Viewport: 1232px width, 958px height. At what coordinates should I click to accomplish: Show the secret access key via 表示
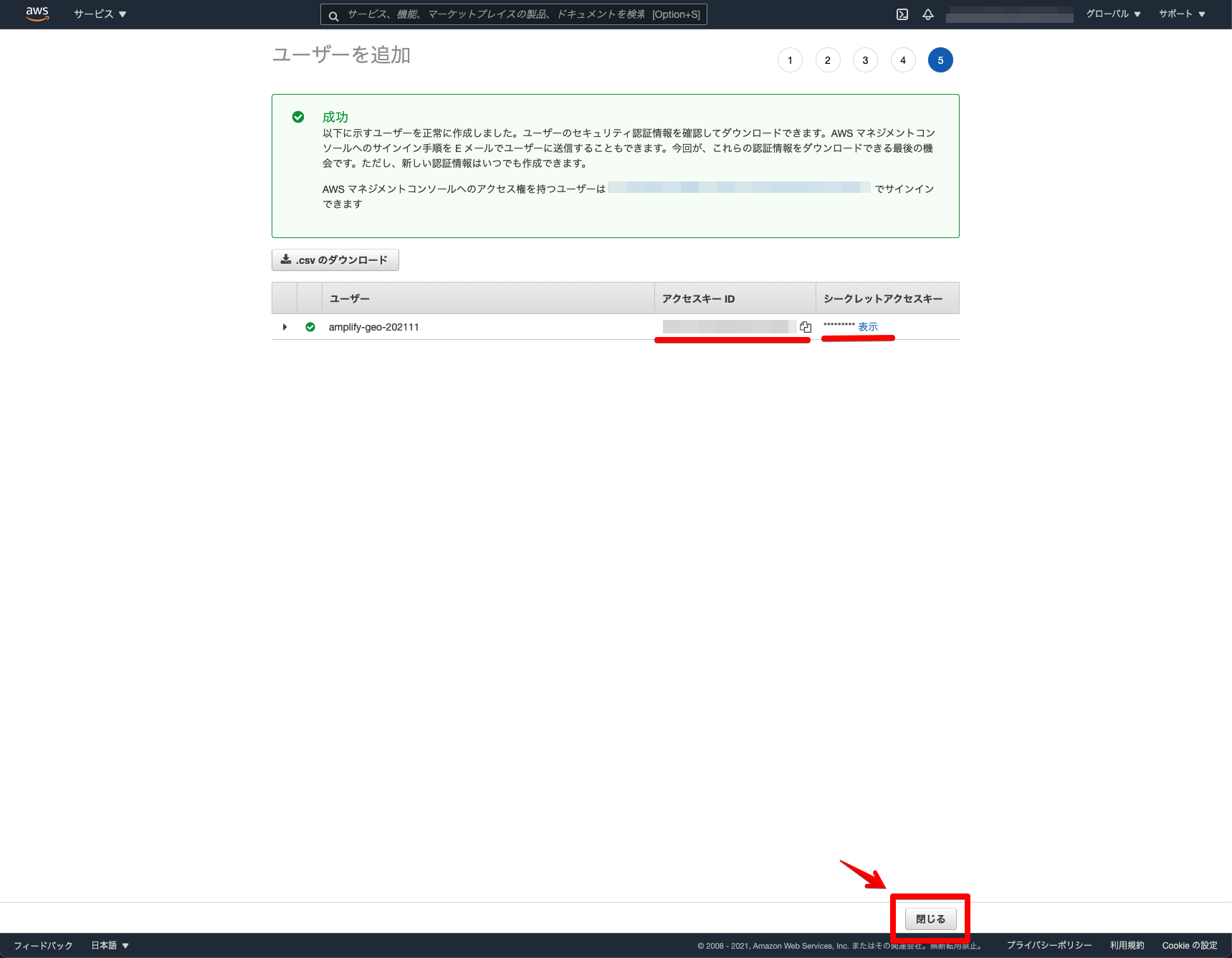pyautogui.click(x=868, y=327)
